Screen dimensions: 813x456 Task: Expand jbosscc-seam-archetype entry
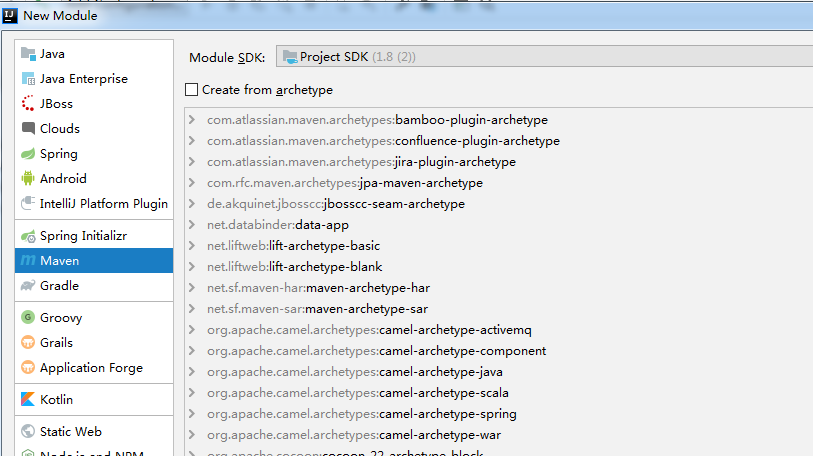point(192,204)
